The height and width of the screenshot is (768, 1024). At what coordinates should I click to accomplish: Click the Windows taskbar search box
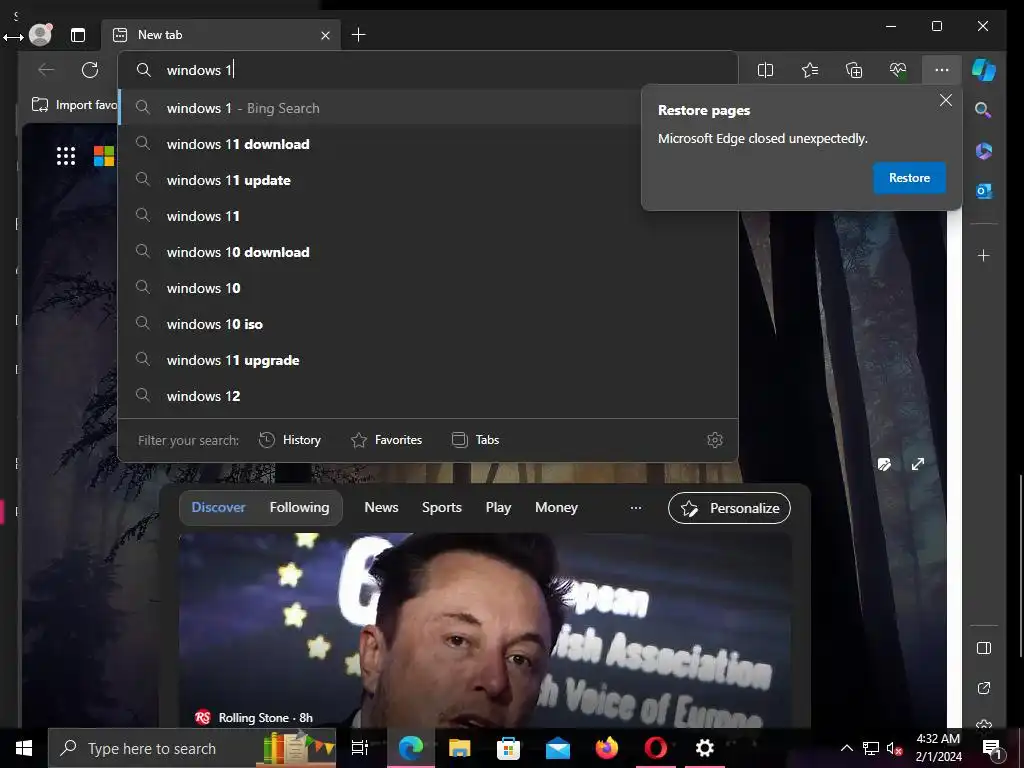coord(192,748)
